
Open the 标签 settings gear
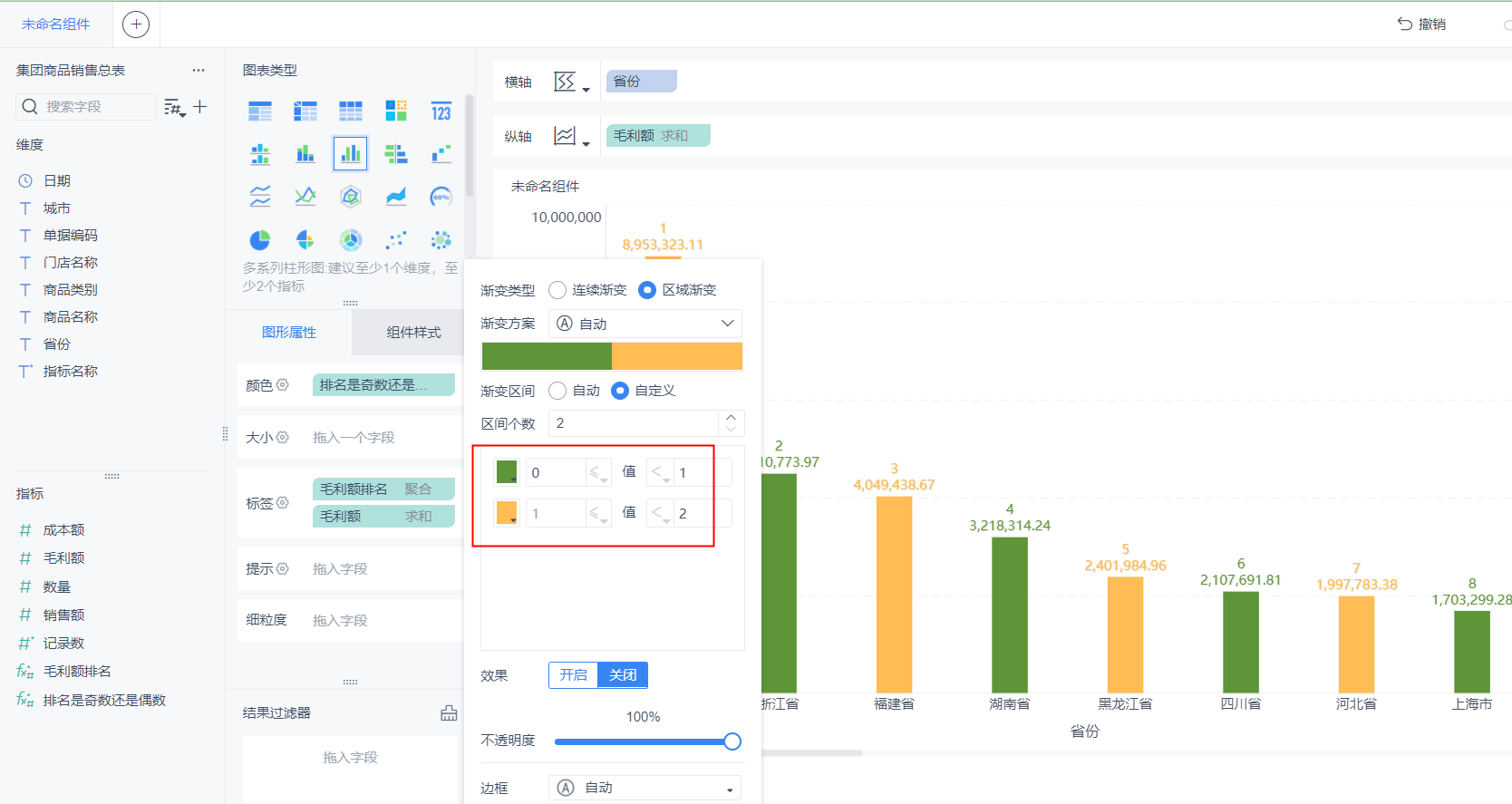[283, 502]
